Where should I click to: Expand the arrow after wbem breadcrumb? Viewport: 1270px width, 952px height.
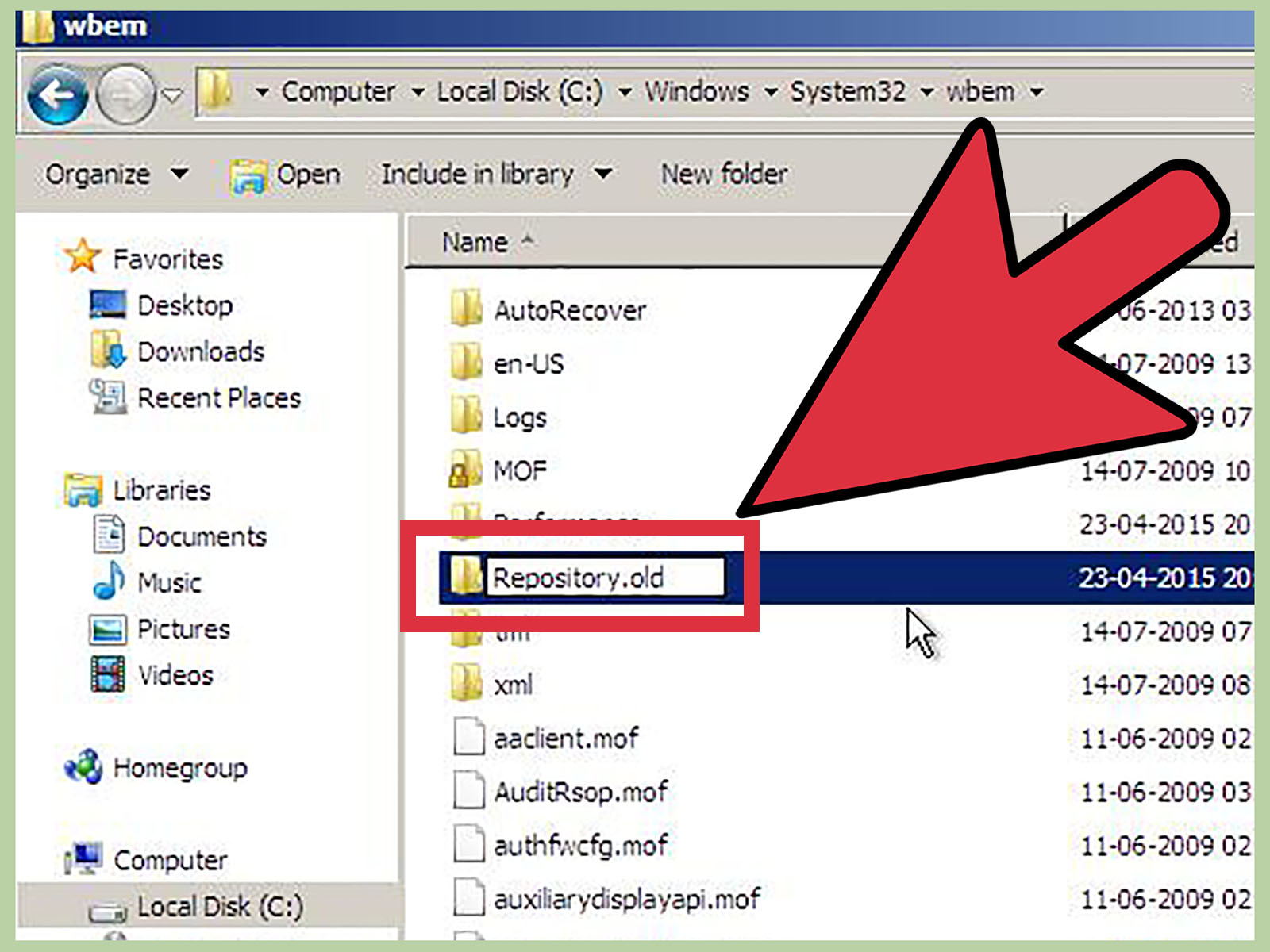[x=1036, y=93]
